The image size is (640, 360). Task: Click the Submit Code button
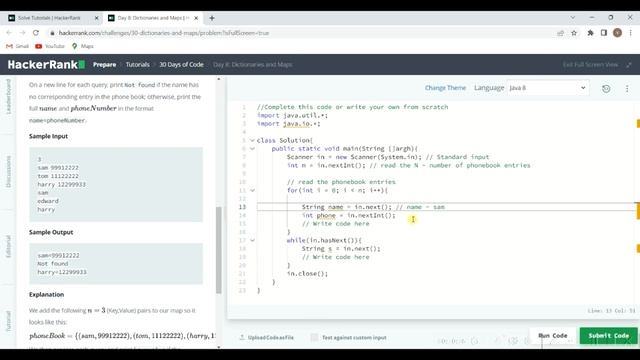[x=609, y=336]
